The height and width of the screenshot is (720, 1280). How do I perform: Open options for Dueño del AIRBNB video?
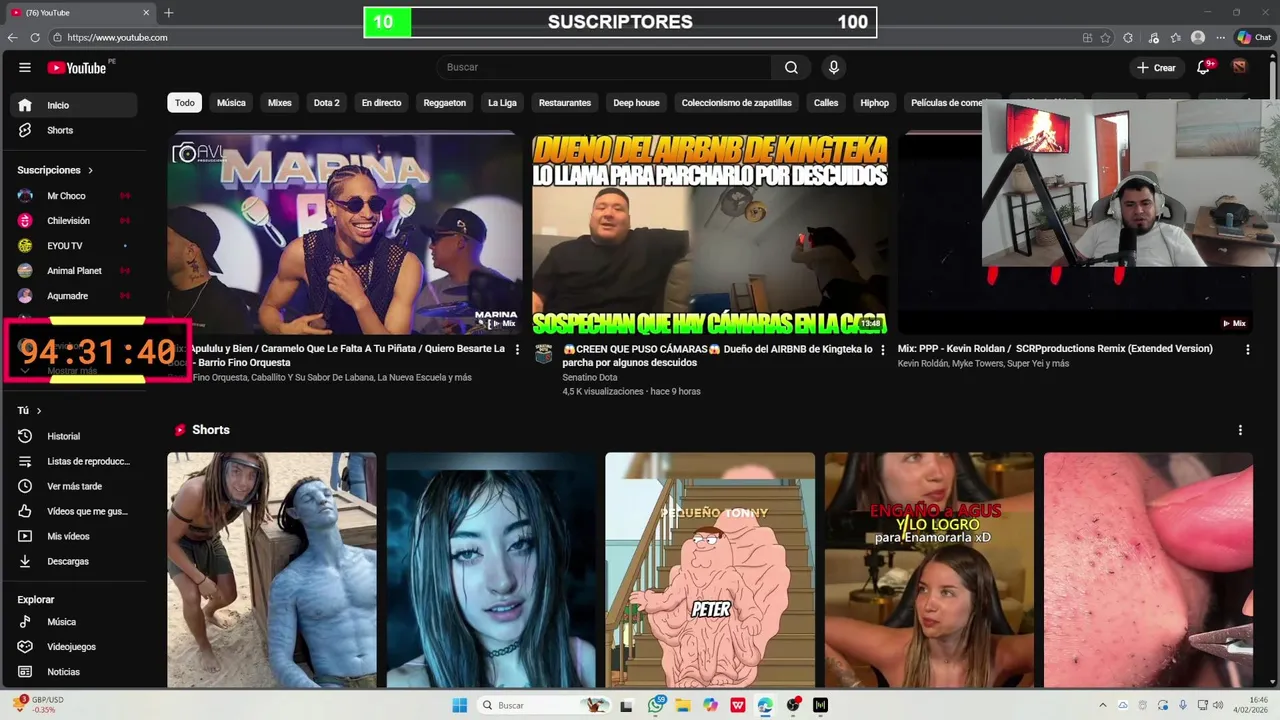(882, 349)
